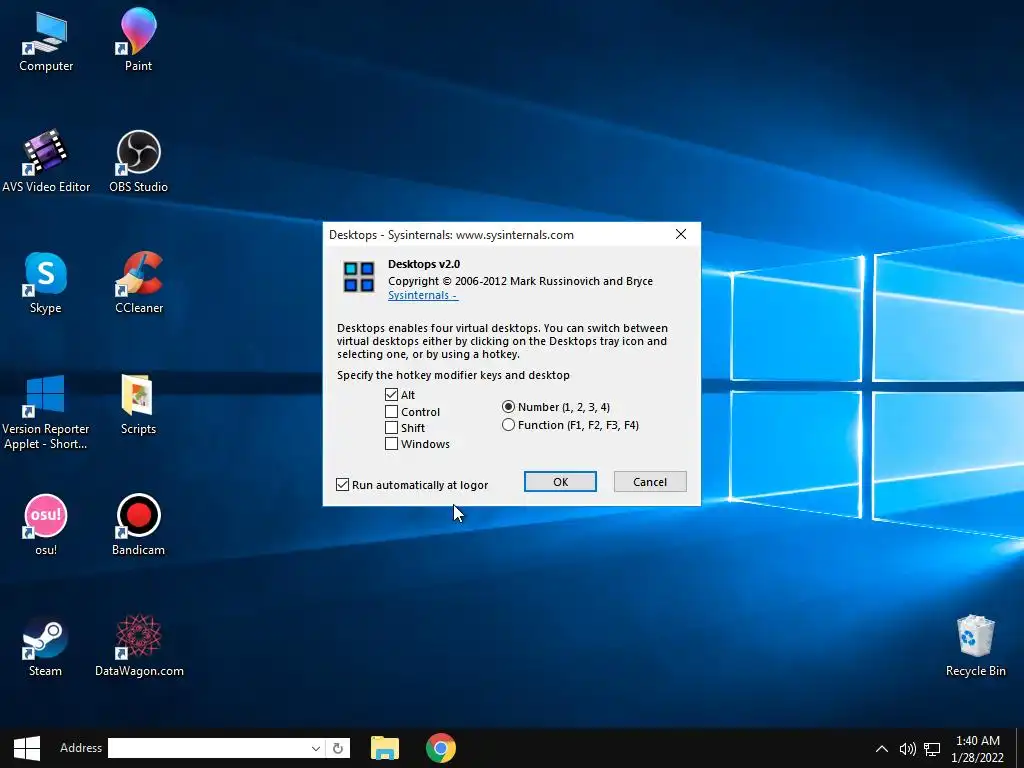Select the Paint desktop icon
Screen dimensions: 1024x768
pyautogui.click(x=138, y=39)
